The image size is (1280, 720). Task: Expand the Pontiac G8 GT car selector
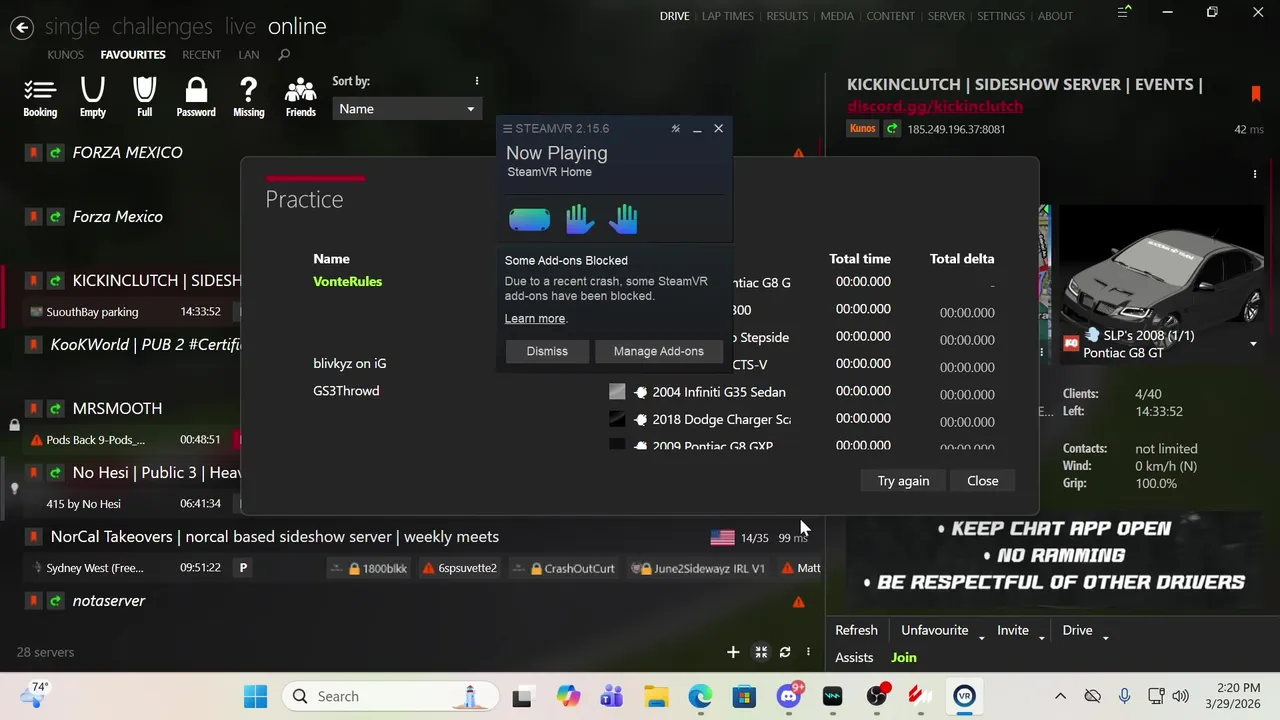click(1253, 344)
